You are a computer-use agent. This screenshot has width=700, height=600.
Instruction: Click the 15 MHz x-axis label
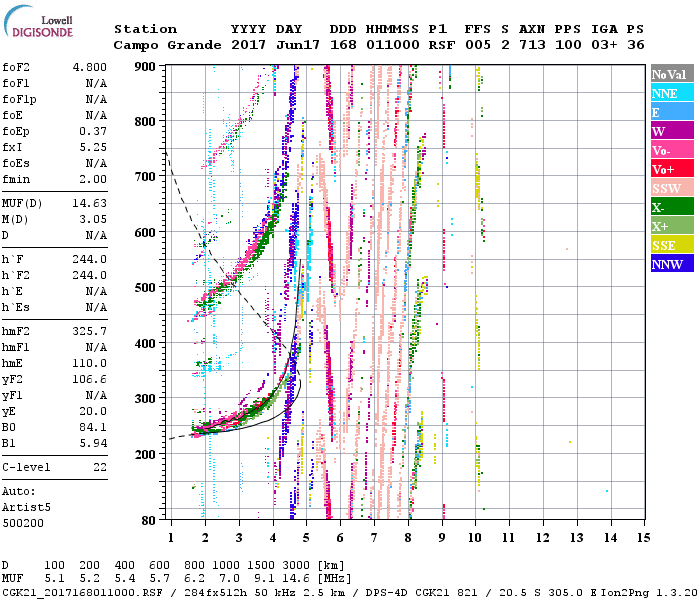pos(644,538)
